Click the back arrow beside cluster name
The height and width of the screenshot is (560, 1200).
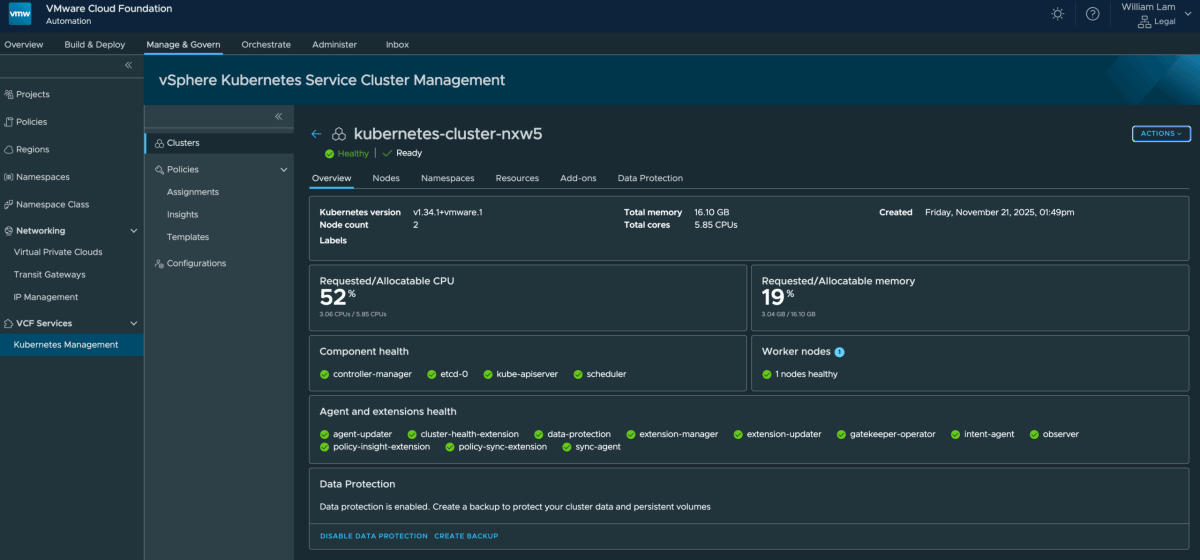(x=316, y=134)
